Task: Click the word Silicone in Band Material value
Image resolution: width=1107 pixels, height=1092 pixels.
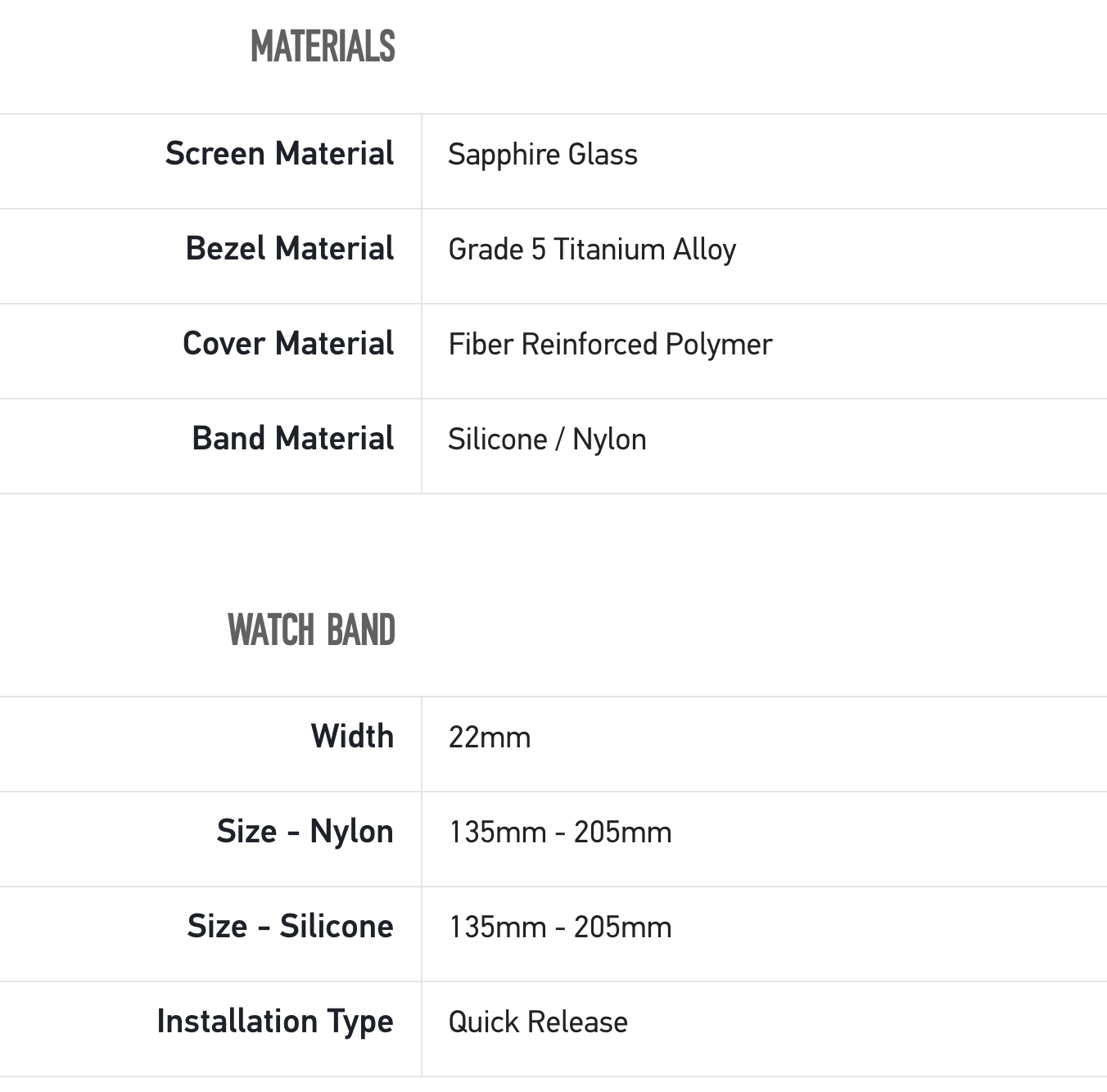Action: pos(497,440)
